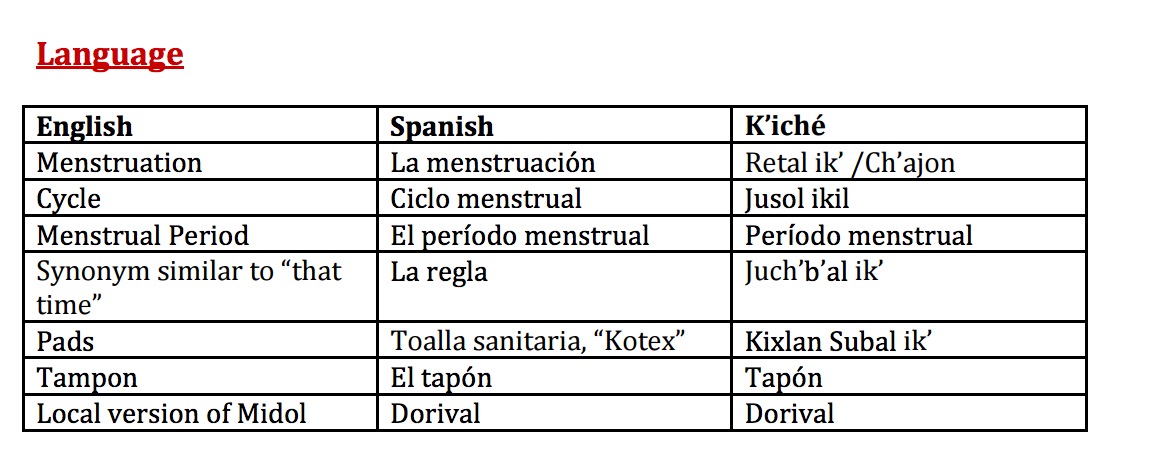This screenshot has width=1172, height=476.
Task: Select the English column header
Action: coord(200,125)
